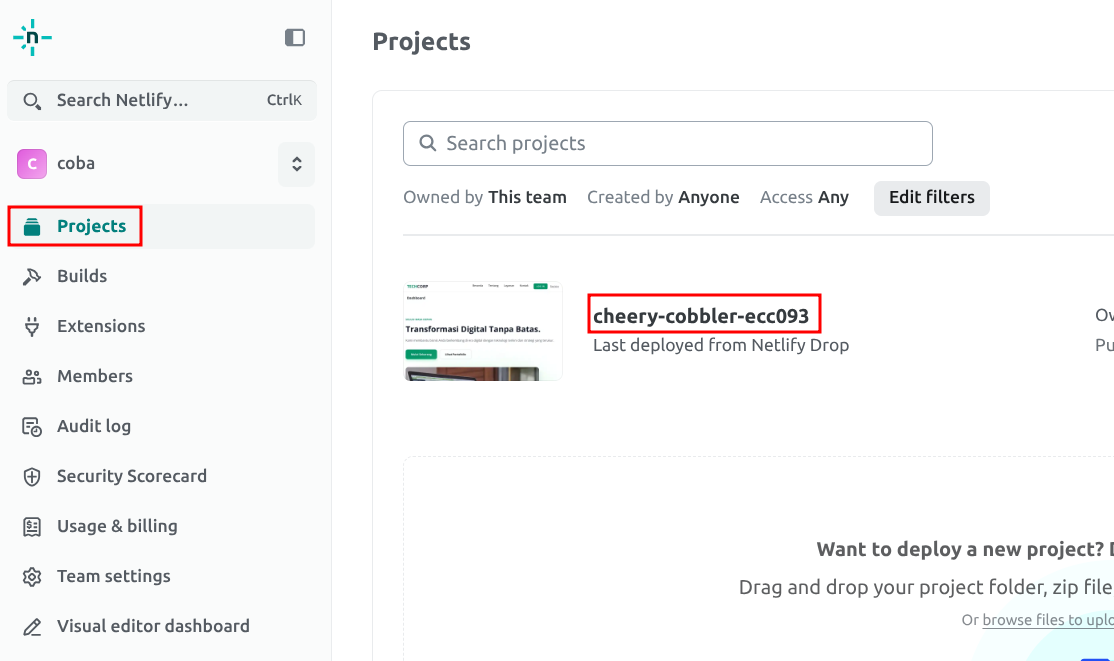Open Members in the sidebar

162,377
